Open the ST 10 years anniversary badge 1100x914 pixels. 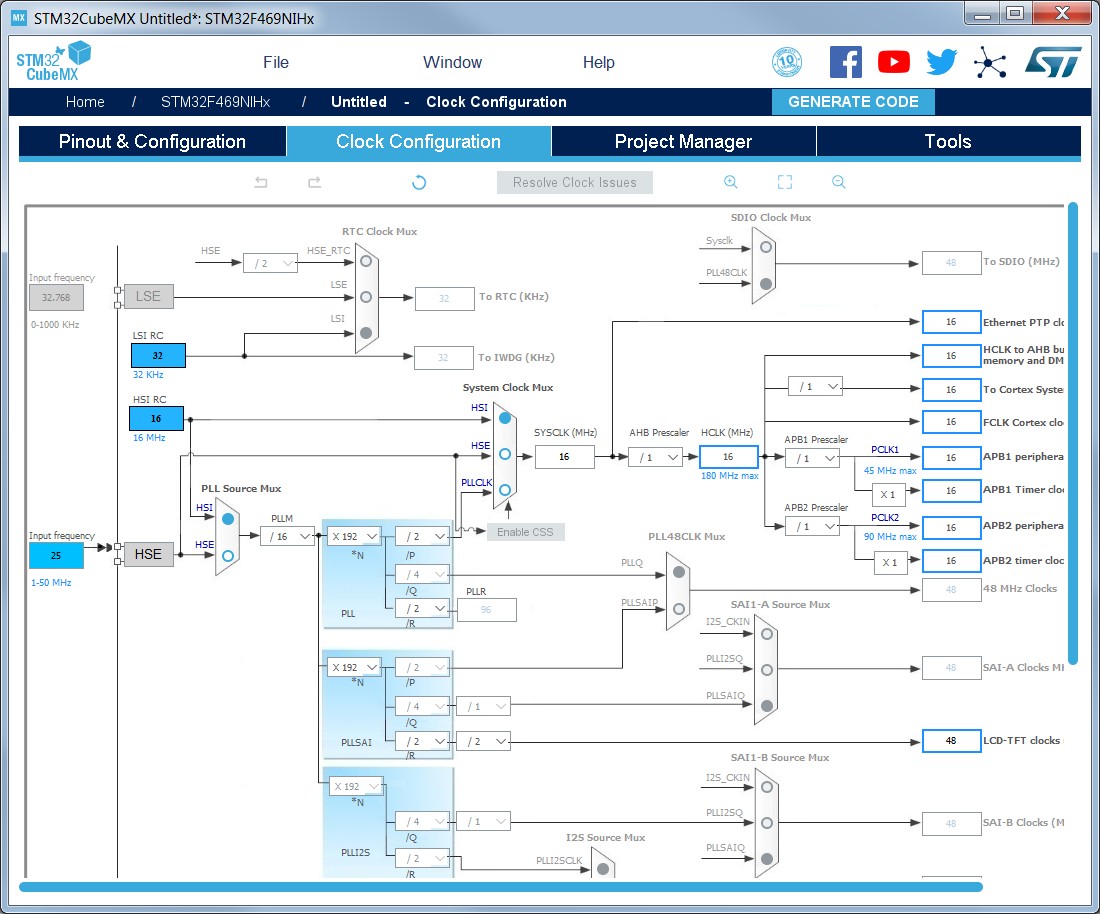(x=786, y=62)
